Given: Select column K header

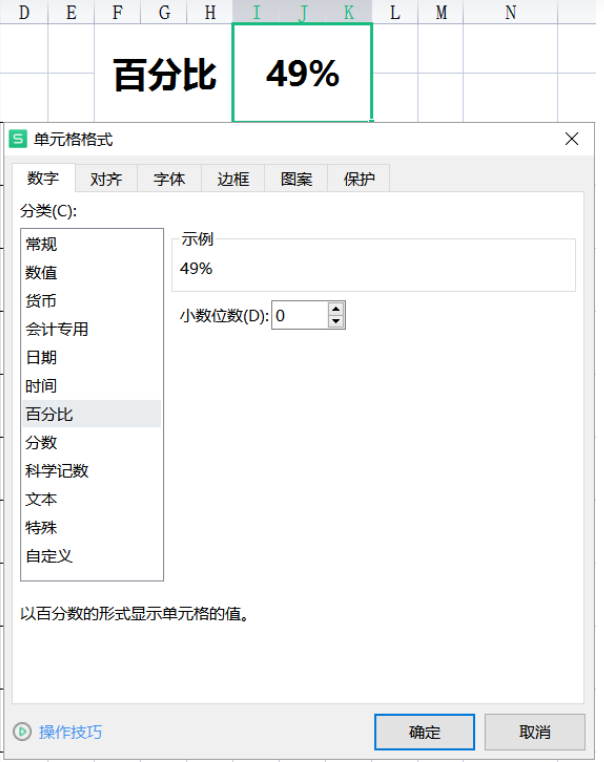Looking at the screenshot, I should pyautogui.click(x=349, y=12).
